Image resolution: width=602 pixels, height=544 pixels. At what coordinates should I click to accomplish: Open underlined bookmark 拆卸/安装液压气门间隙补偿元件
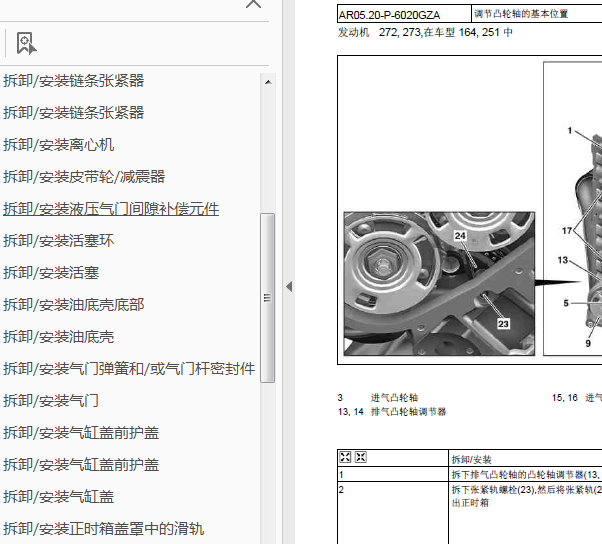coord(111,209)
